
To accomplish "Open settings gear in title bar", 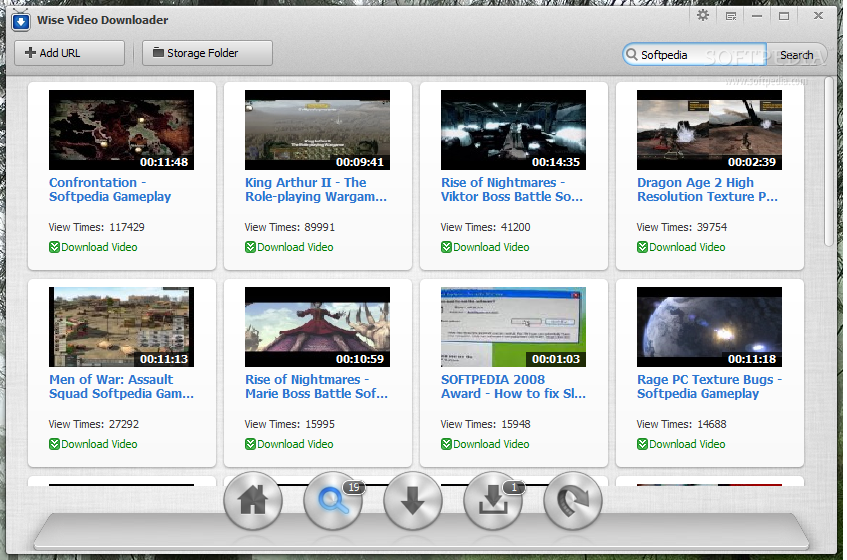I will [x=703, y=16].
